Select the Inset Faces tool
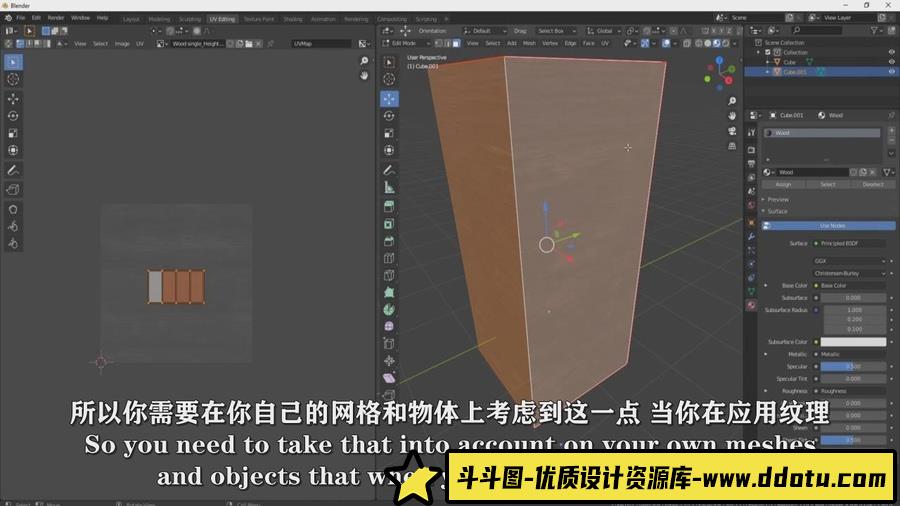Image resolution: width=900 pixels, height=506 pixels. (389, 224)
